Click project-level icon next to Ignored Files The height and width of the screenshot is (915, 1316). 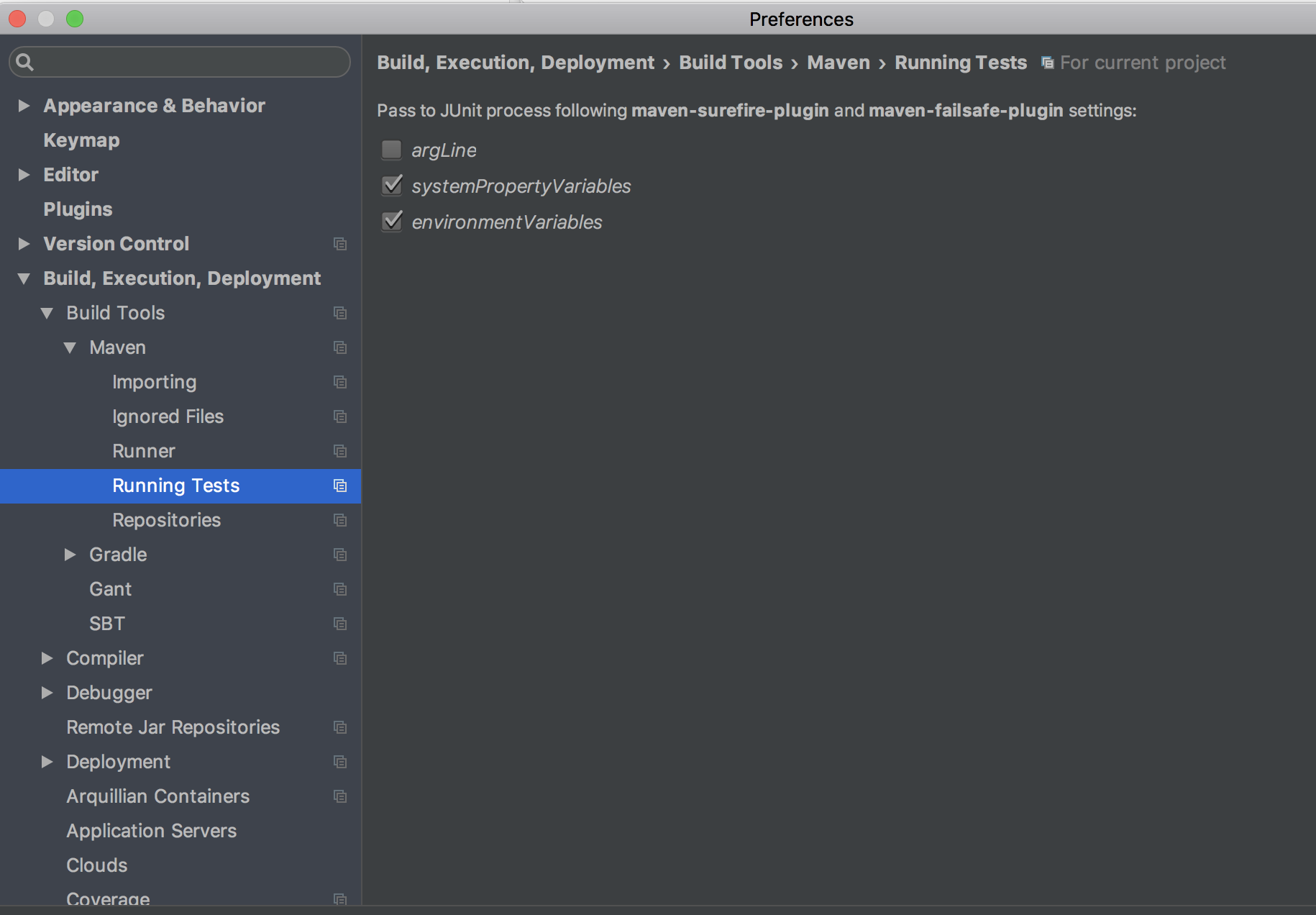coord(340,416)
